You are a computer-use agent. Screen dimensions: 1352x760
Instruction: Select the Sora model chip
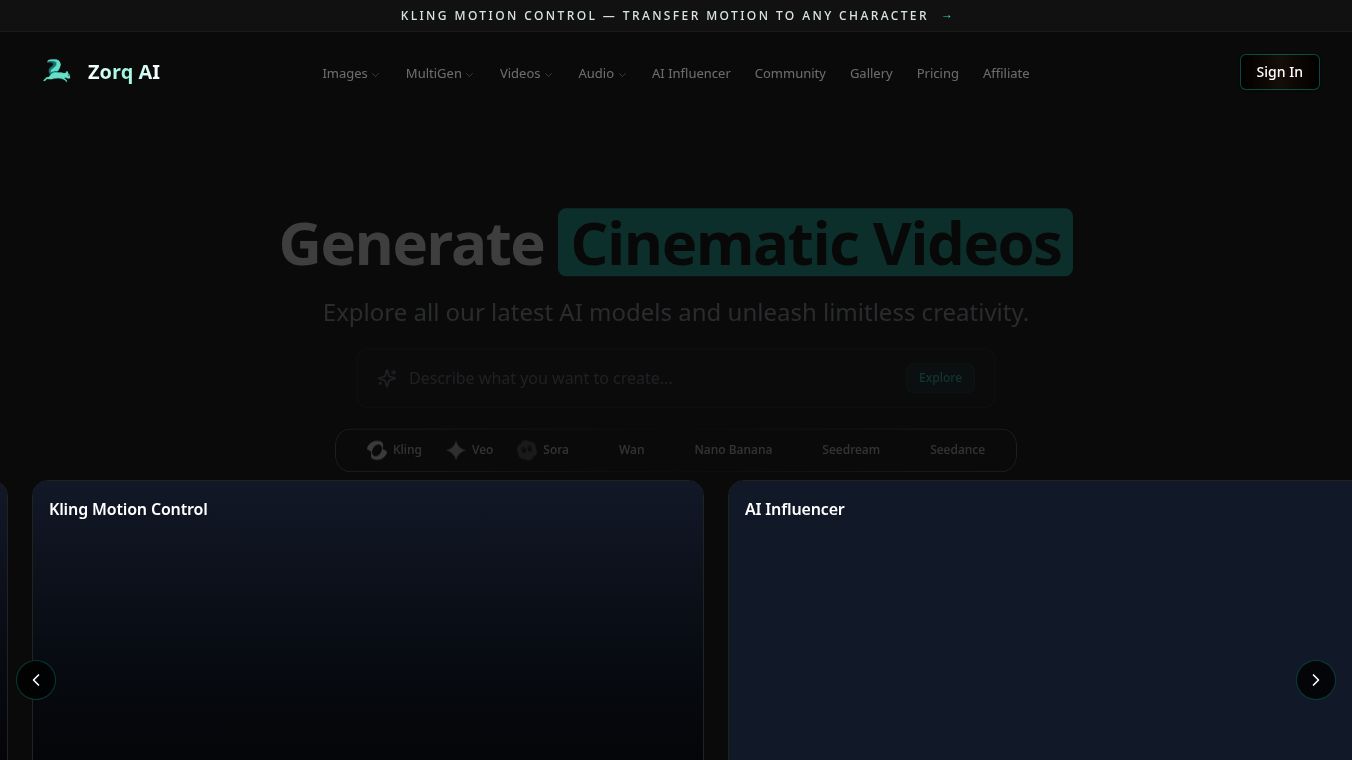[x=543, y=450]
